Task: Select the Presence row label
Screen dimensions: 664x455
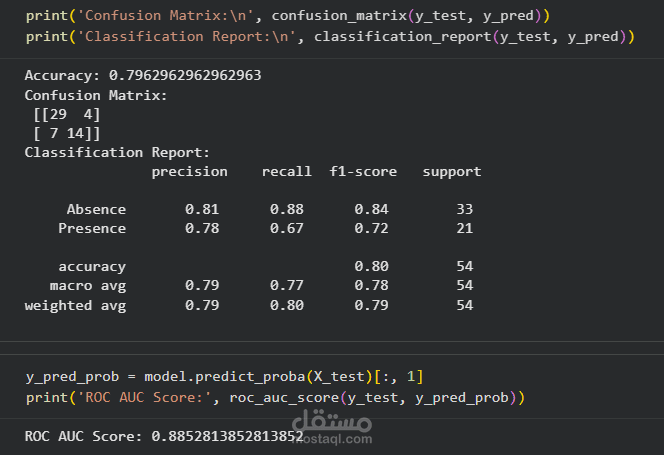Action: pyautogui.click(x=92, y=228)
